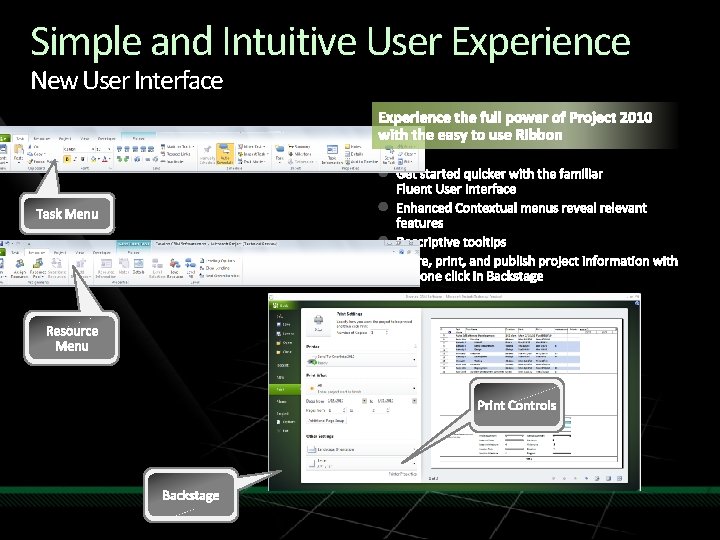Click the Bold button in the Task ribbon

(67, 159)
